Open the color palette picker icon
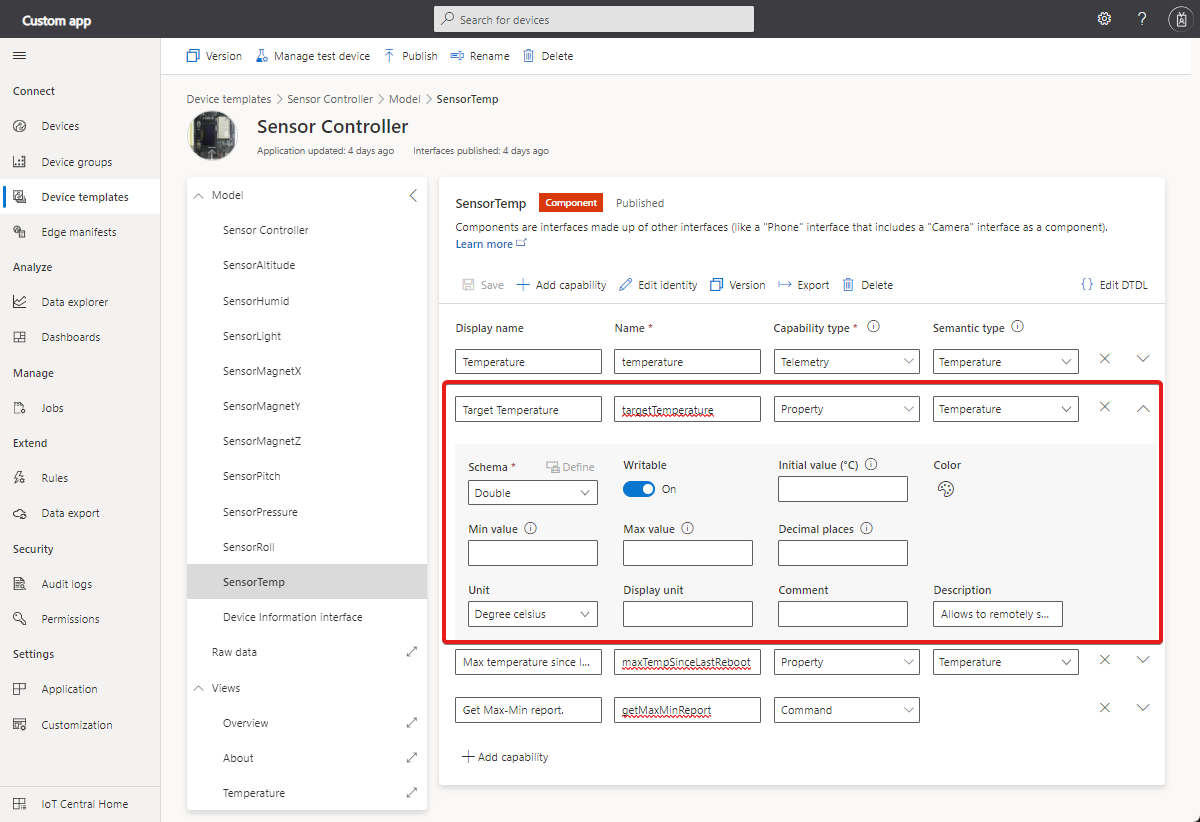Screen dimensions: 1200x822 click(x=946, y=489)
